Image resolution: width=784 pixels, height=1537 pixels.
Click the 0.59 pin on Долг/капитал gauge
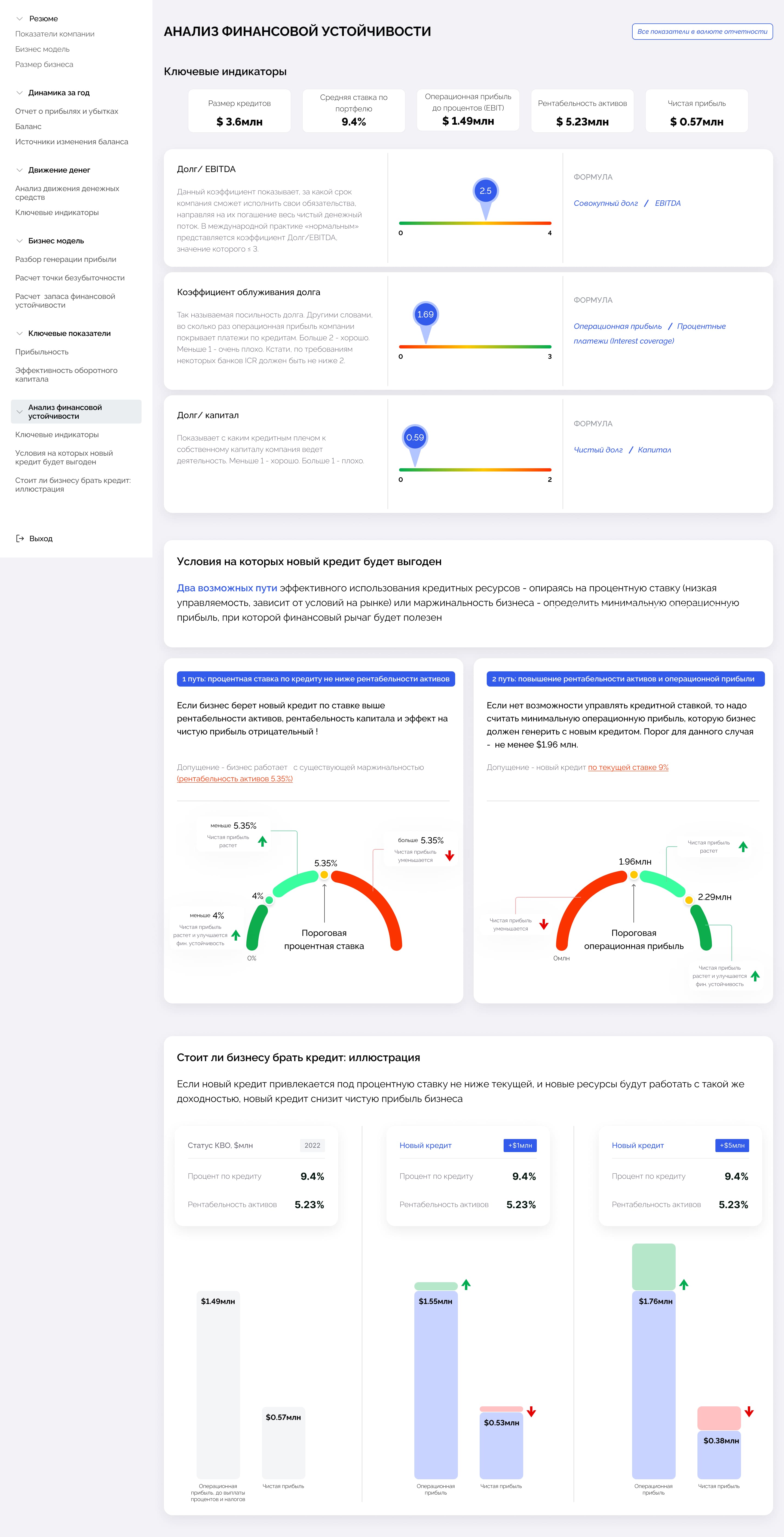(415, 437)
